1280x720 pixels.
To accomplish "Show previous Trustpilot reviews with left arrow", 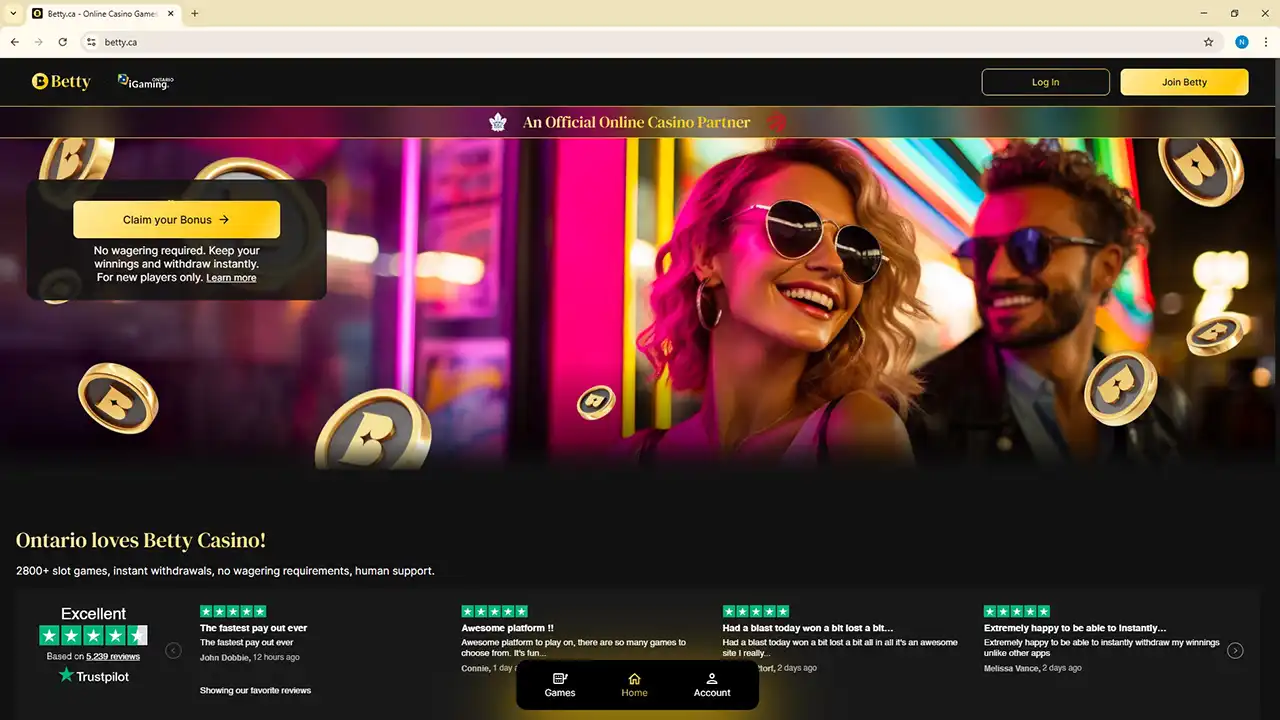I will [173, 651].
